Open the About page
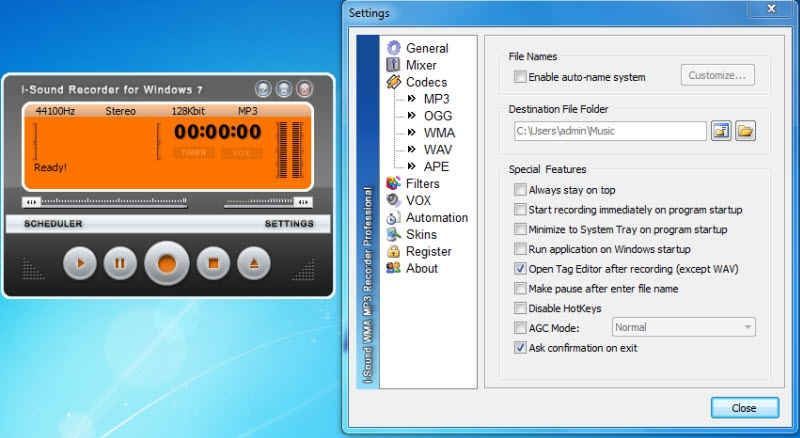The height and width of the screenshot is (438, 800). 422,268
